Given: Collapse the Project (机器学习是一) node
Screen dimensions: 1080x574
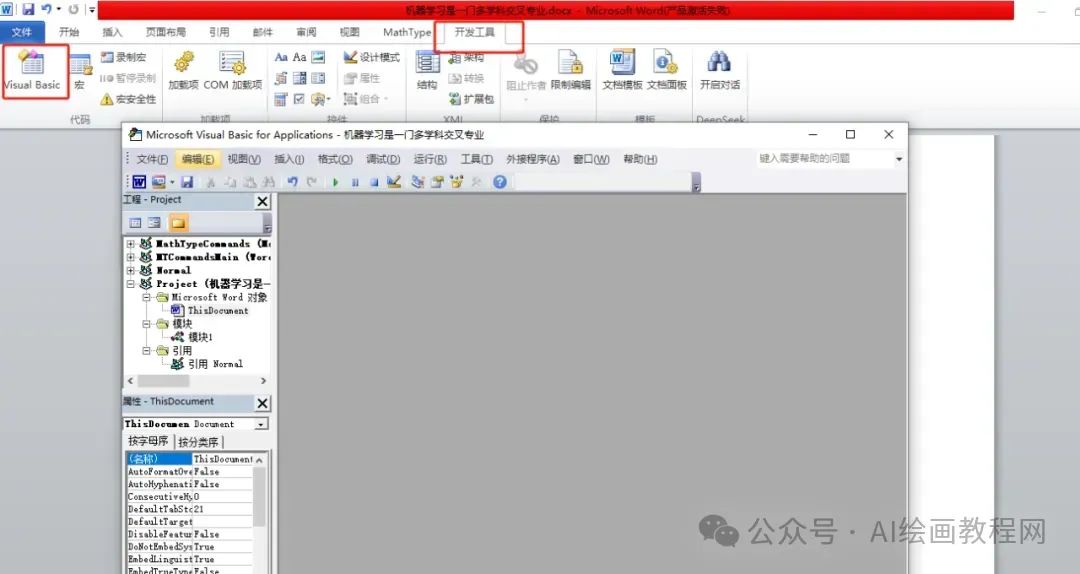Looking at the screenshot, I should 130,284.
